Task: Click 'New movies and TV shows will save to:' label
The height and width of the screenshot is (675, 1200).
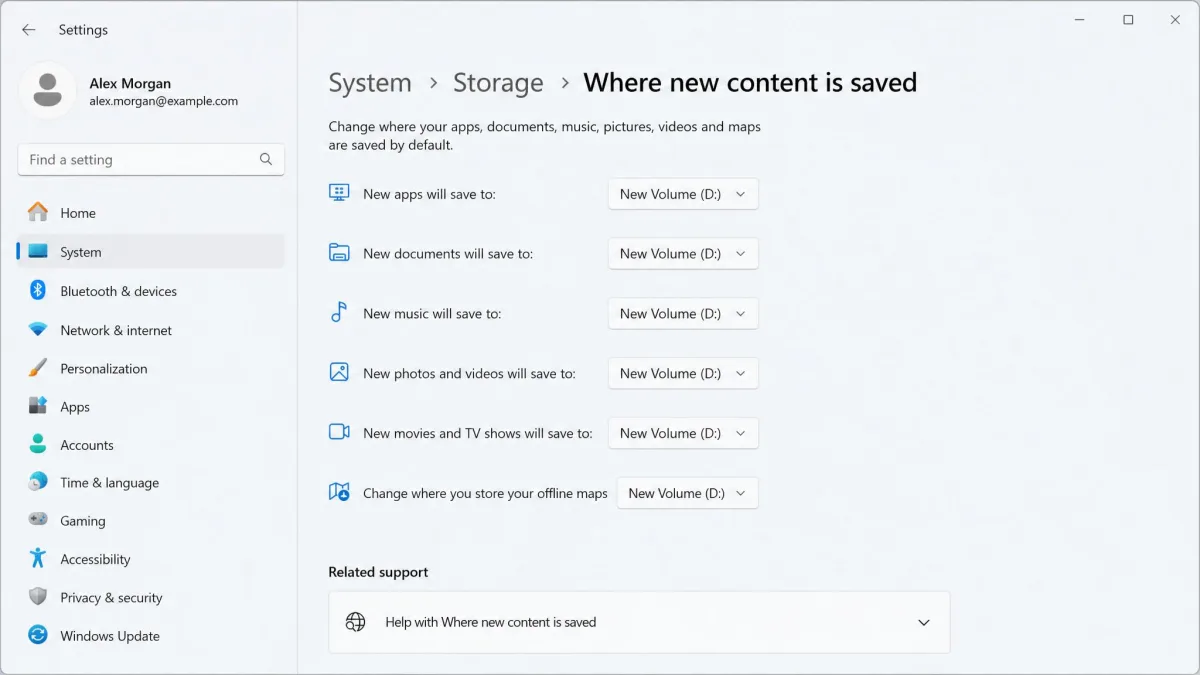Action: pos(478,433)
